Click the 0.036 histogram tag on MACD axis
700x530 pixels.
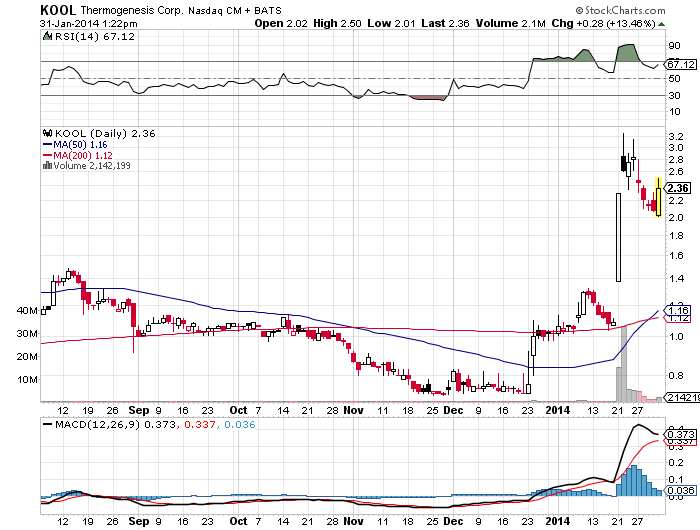tap(680, 490)
